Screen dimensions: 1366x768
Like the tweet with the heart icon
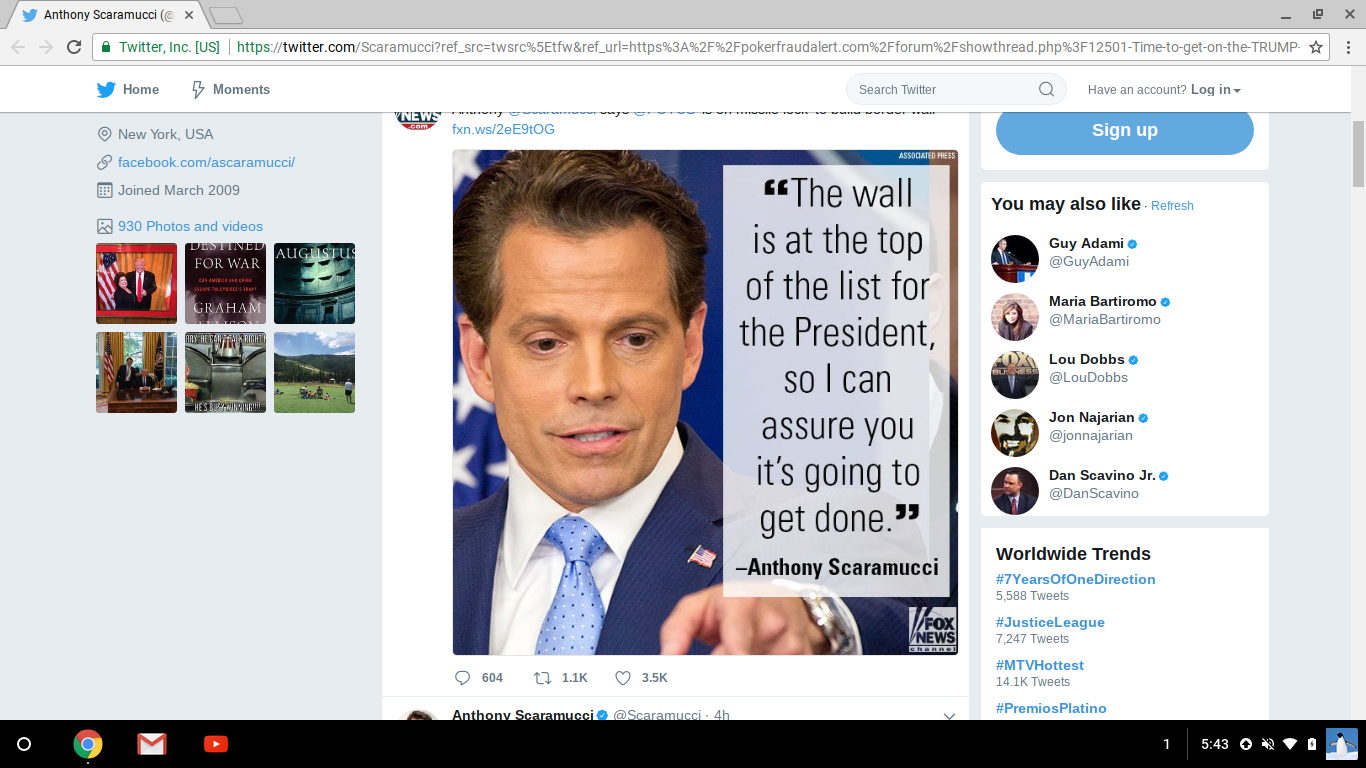point(623,678)
